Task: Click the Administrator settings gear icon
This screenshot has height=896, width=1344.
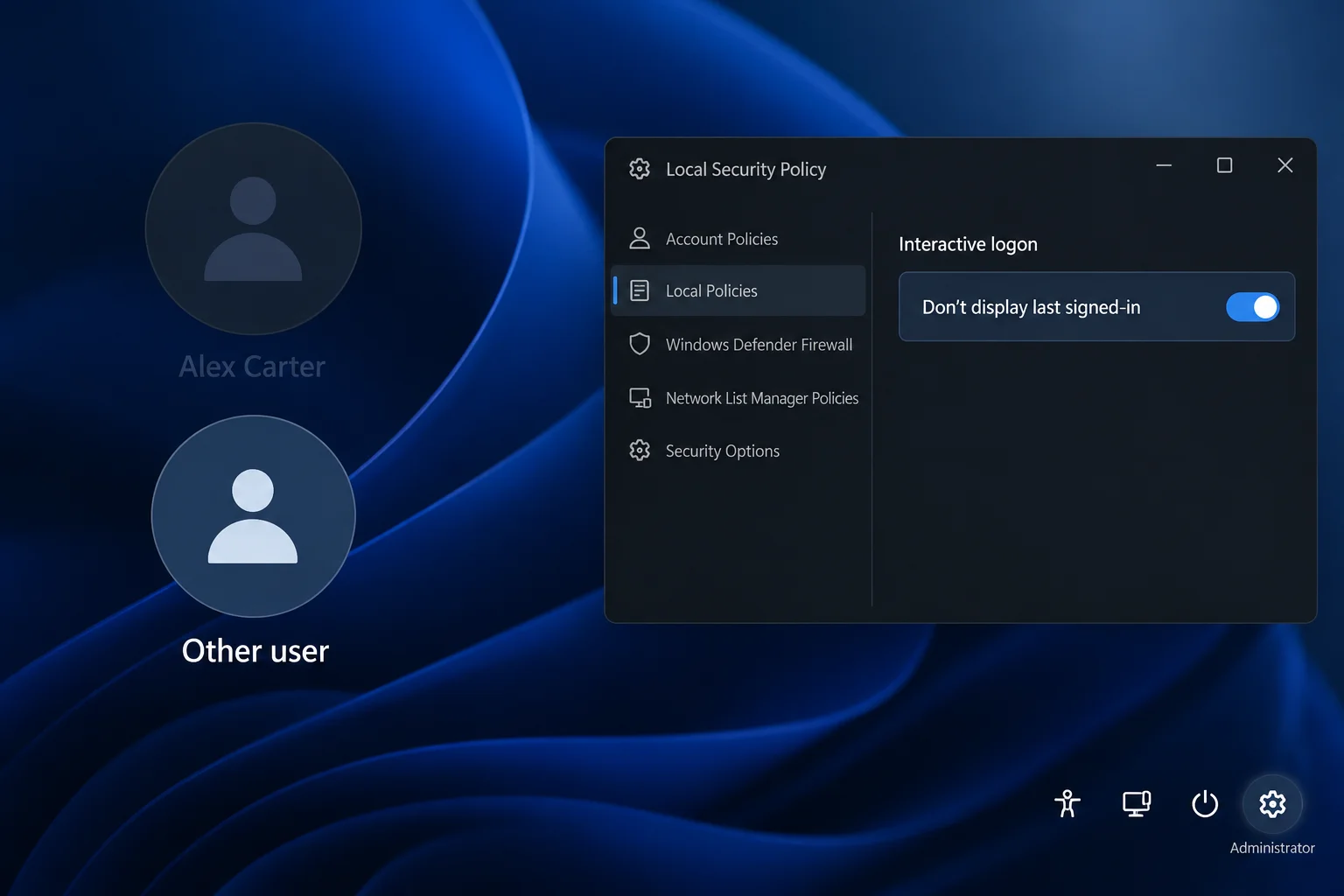Action: point(1272,803)
